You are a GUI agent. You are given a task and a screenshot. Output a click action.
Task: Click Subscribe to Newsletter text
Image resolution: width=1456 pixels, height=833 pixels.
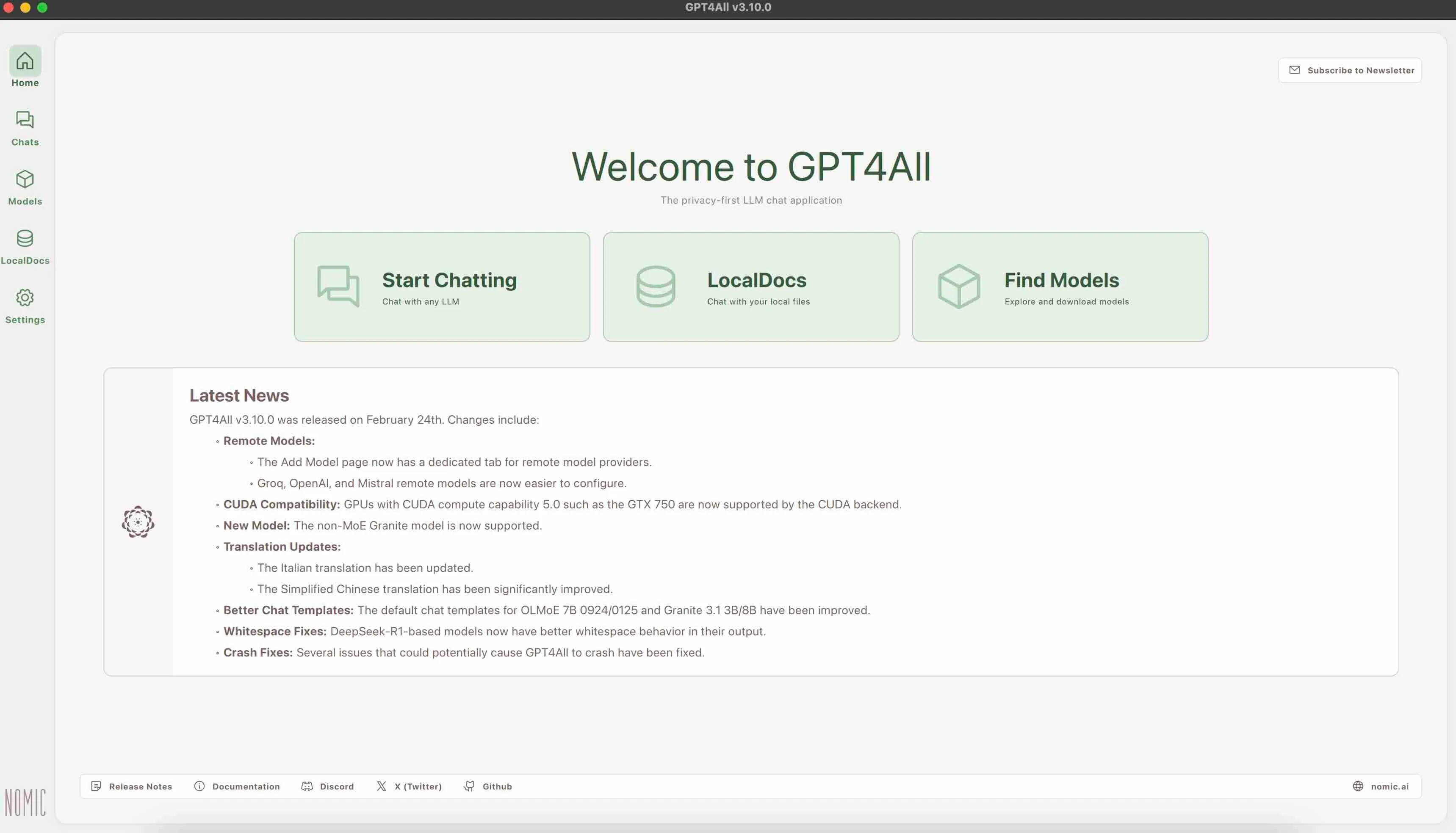pos(1361,70)
